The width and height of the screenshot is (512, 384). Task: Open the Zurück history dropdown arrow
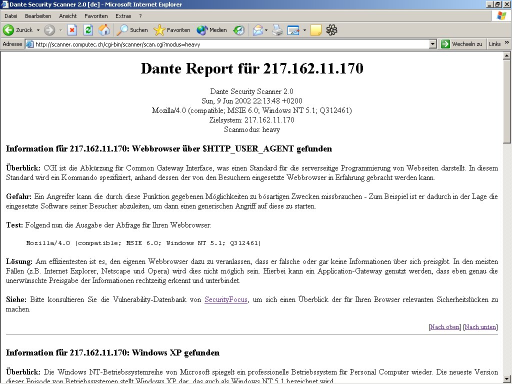click(38, 30)
